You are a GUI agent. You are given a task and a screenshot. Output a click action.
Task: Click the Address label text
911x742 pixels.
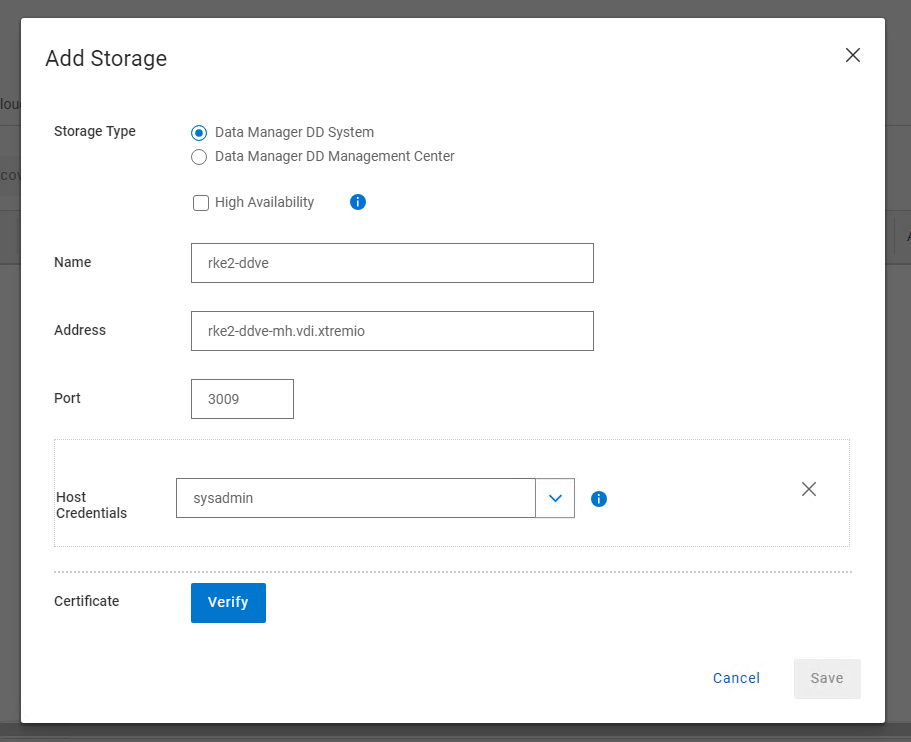point(80,330)
